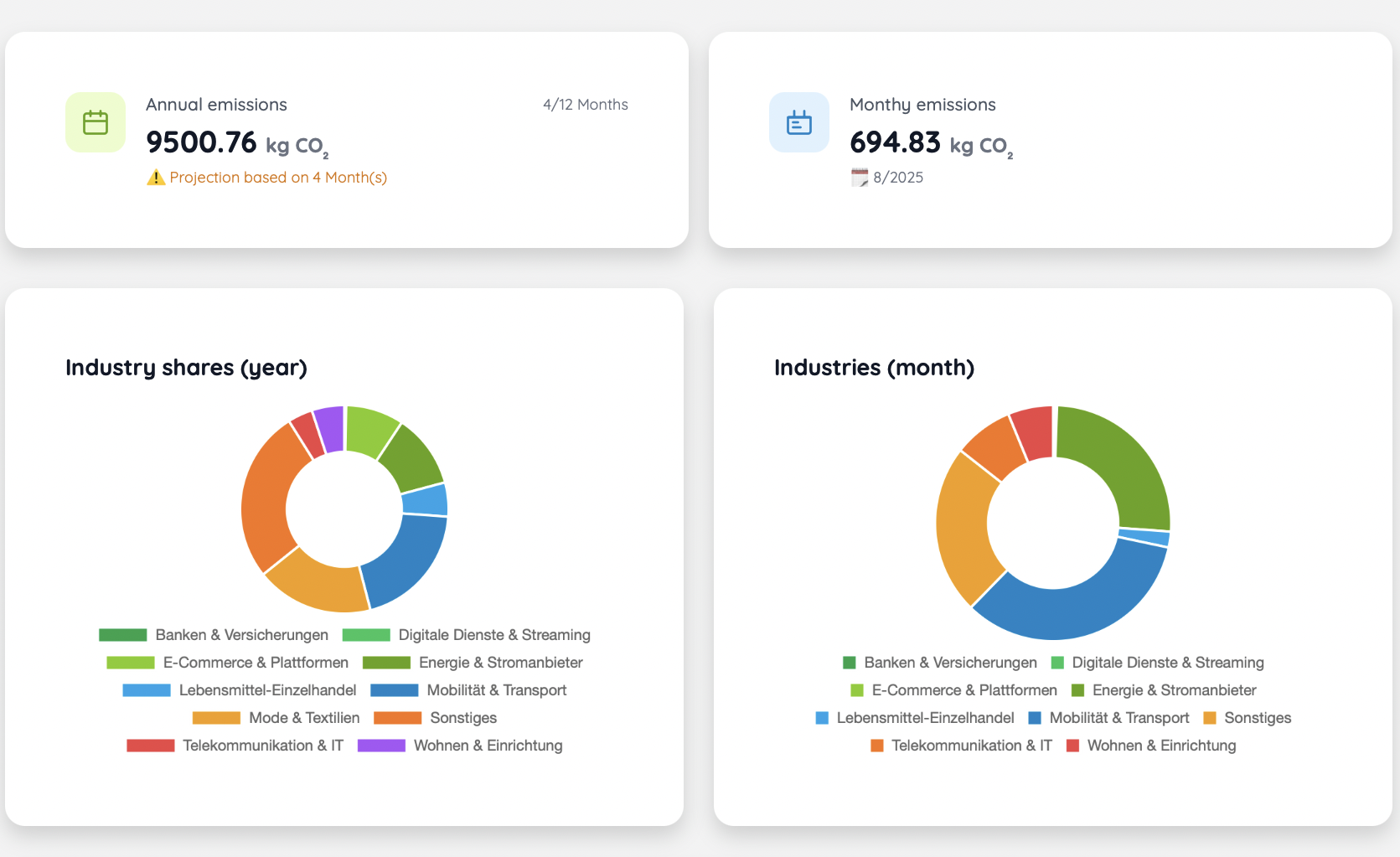
Task: Click the small calendar icon next to 8/2025
Action: click(x=860, y=178)
